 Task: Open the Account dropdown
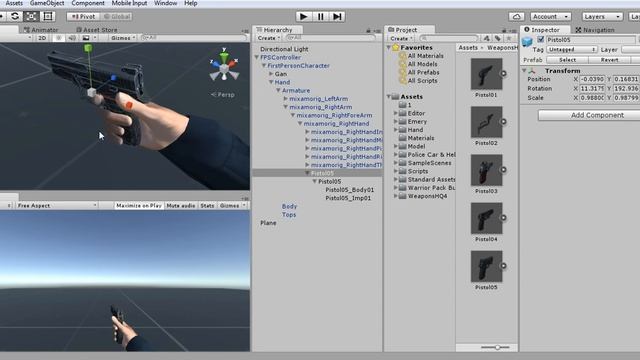pos(551,17)
